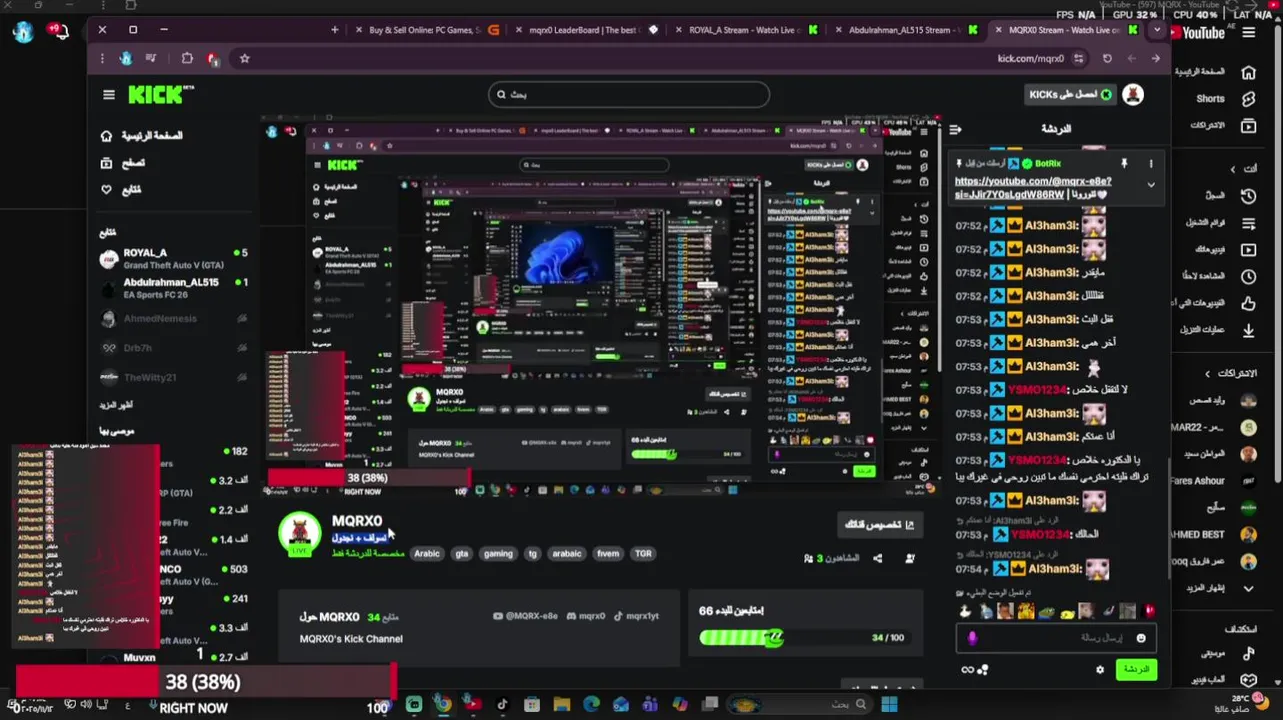1283x720 pixels.
Task: Open Watch later in the YouTube sidebar
Action: click(x=1248, y=276)
